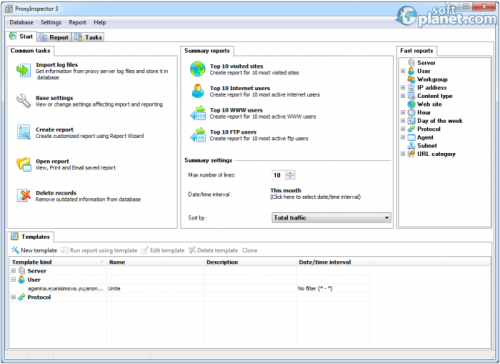Click the User icon in Templates list
This screenshot has height=364, width=500.
[22, 279]
